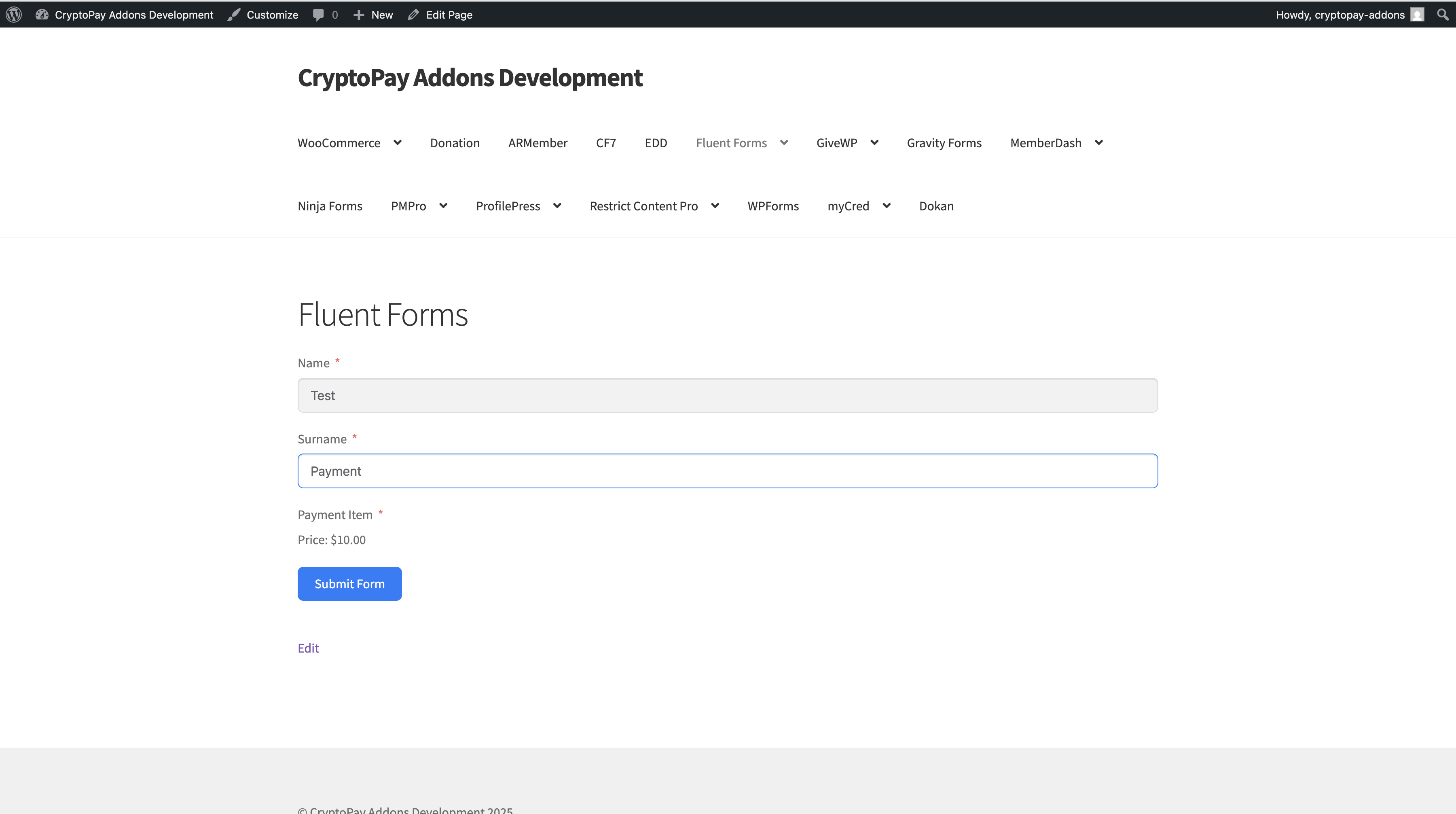Screen dimensions: 1456x814
Task: Expand the Restrict Content Pro submenu chevron
Action: point(715,206)
